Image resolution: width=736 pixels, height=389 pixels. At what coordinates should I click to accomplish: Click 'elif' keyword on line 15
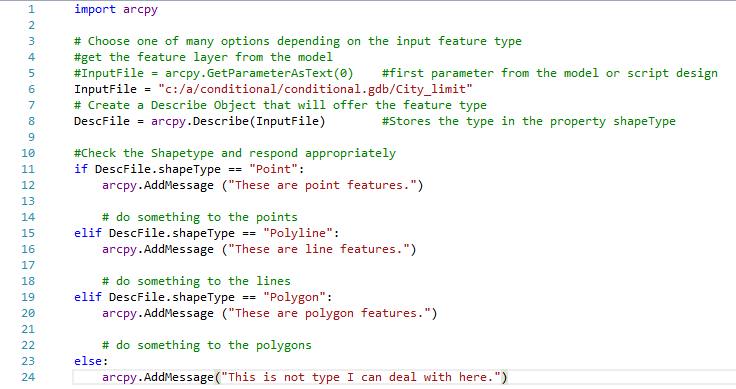tap(88, 233)
